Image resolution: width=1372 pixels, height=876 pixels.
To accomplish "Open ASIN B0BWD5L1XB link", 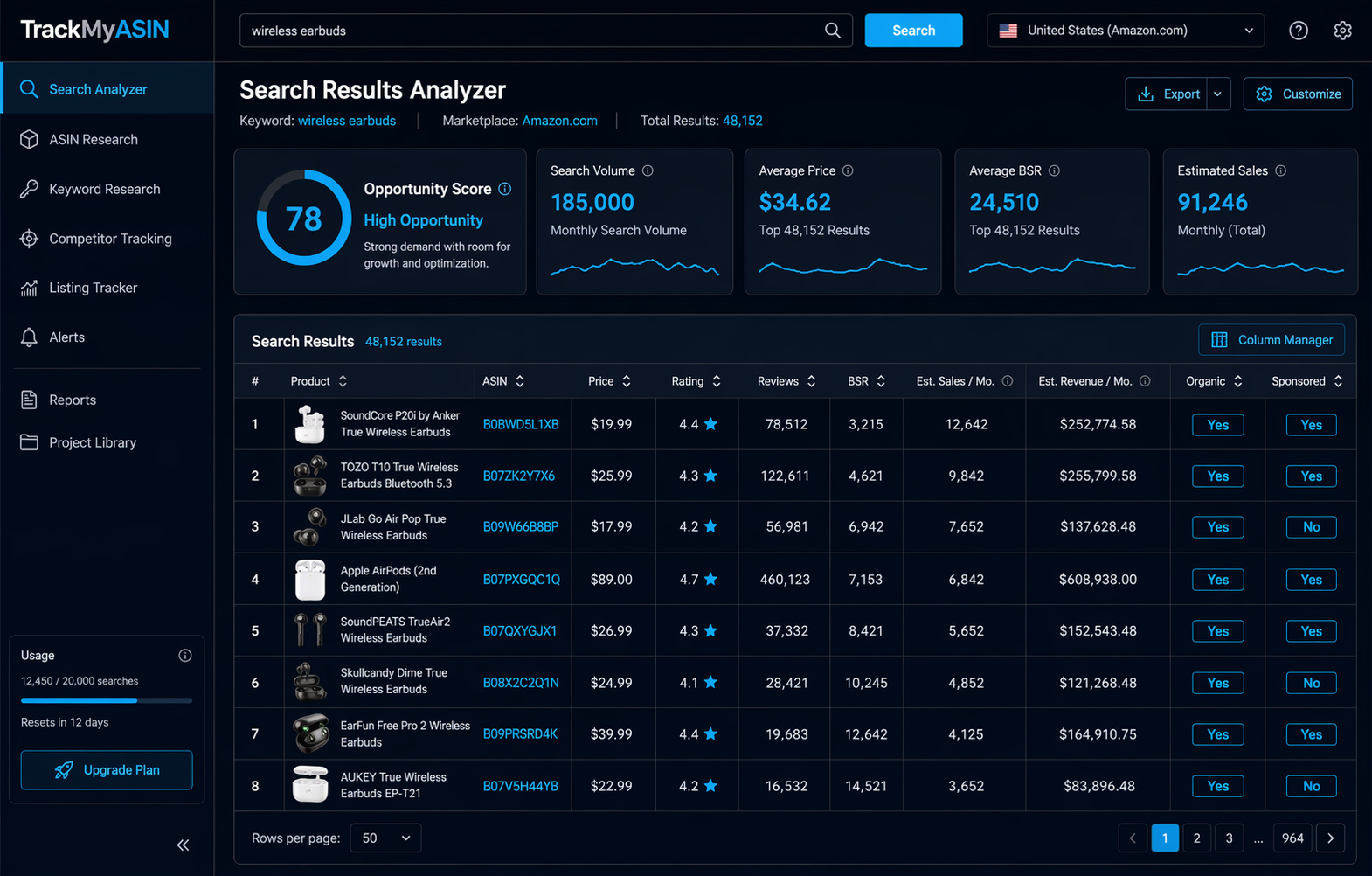I will pos(521,424).
